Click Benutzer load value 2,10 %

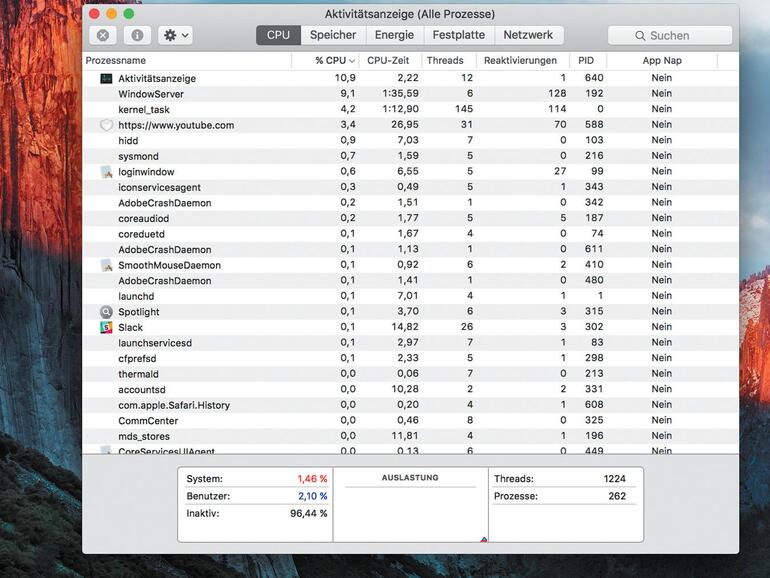click(x=313, y=496)
